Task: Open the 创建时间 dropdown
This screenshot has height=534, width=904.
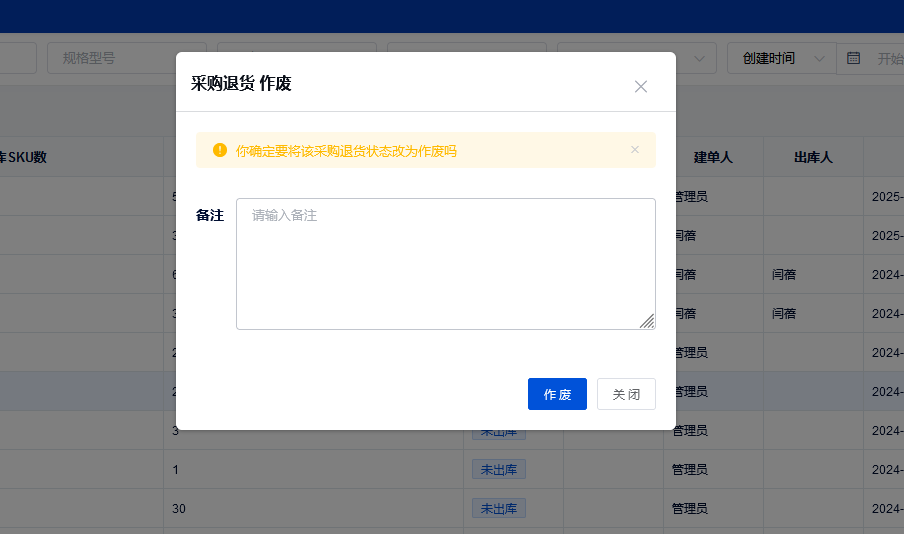Action: (782, 58)
